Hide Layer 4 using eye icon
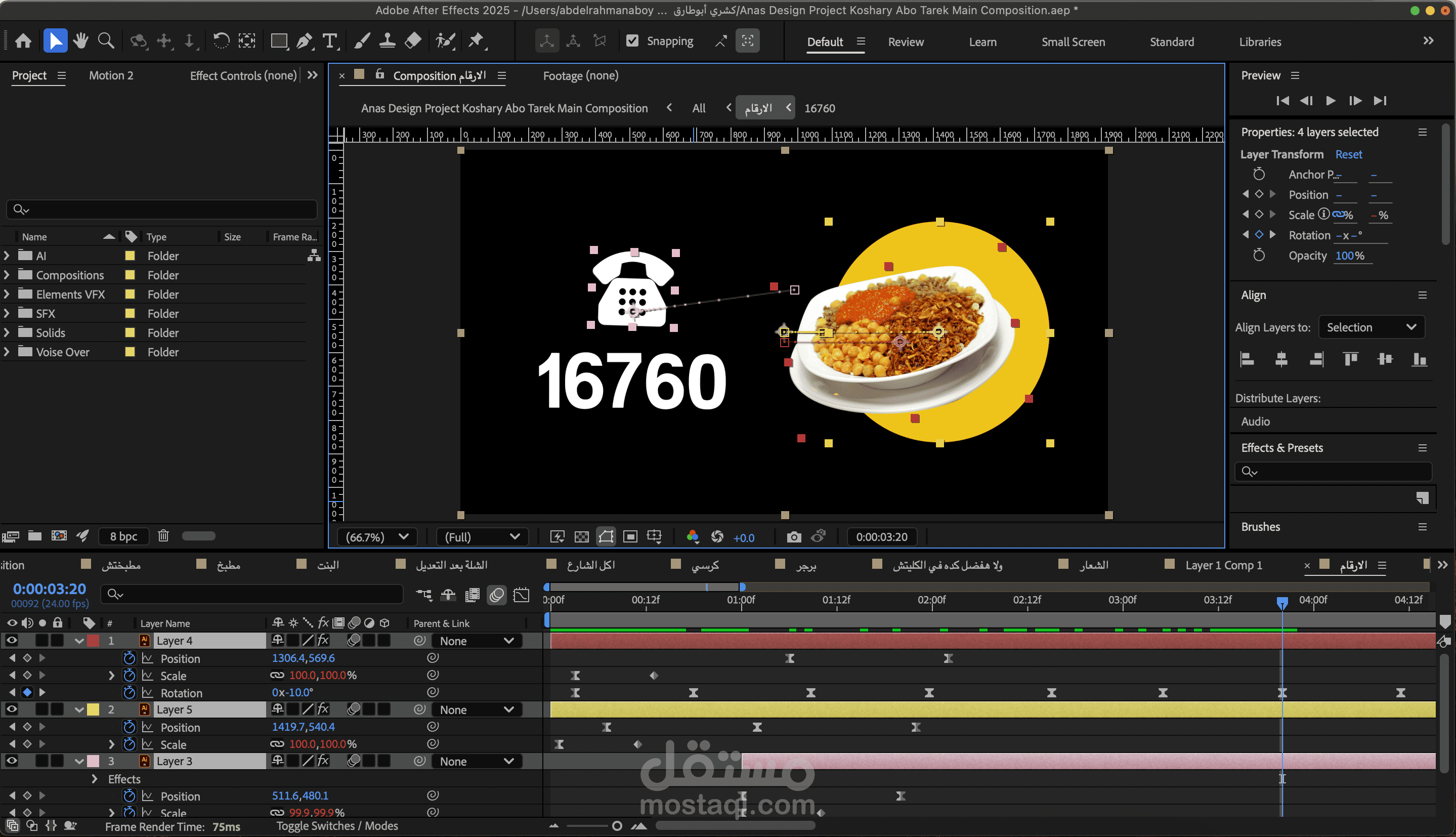Viewport: 1456px width, 837px height. pos(12,640)
